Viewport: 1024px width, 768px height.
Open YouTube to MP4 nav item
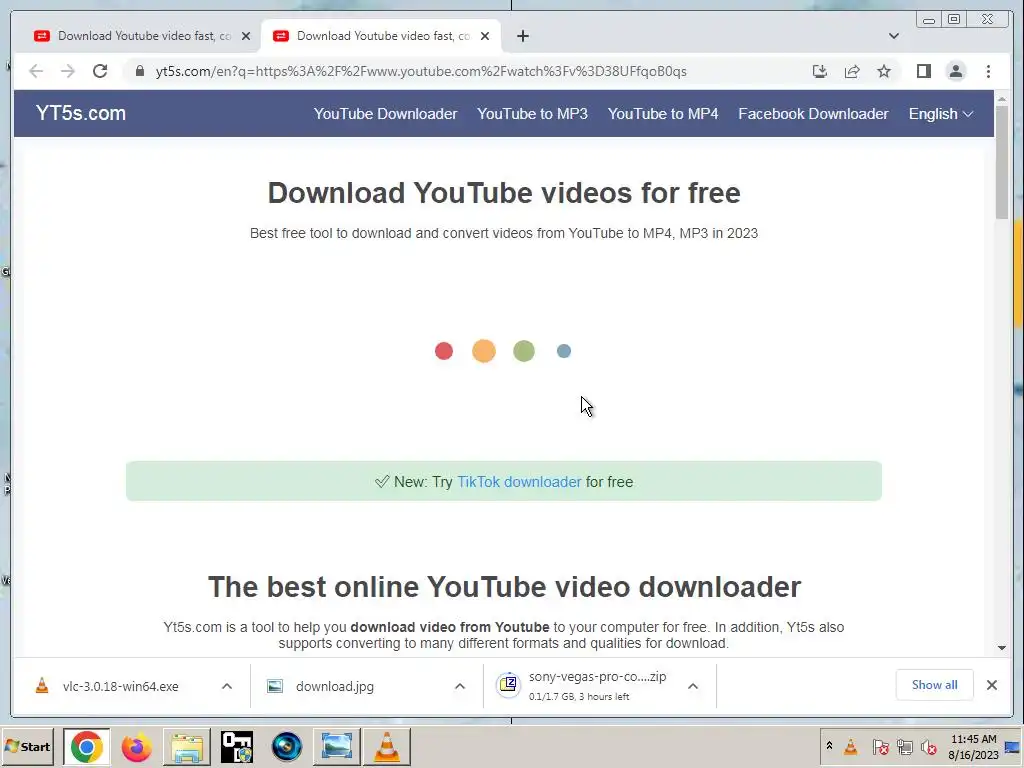663,114
